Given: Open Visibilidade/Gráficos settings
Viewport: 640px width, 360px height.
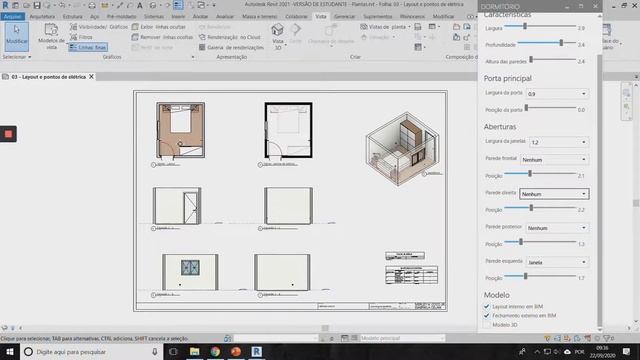Looking at the screenshot, I should tap(98, 27).
